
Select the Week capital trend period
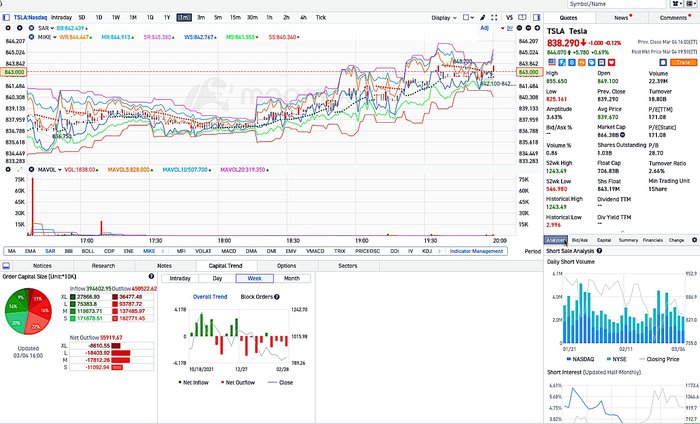tap(254, 279)
